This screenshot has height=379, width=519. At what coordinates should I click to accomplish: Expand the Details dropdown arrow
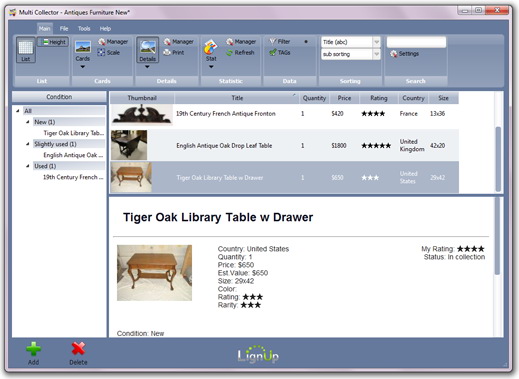pyautogui.click(x=147, y=67)
